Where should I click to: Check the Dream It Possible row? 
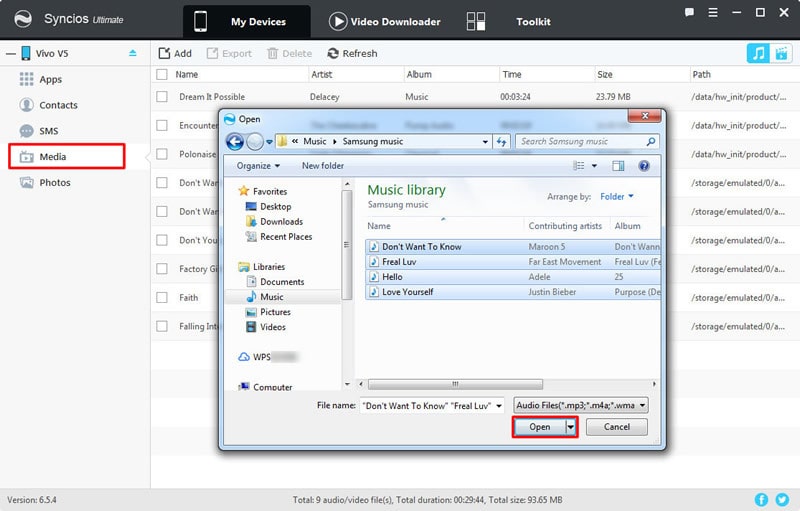[162, 96]
